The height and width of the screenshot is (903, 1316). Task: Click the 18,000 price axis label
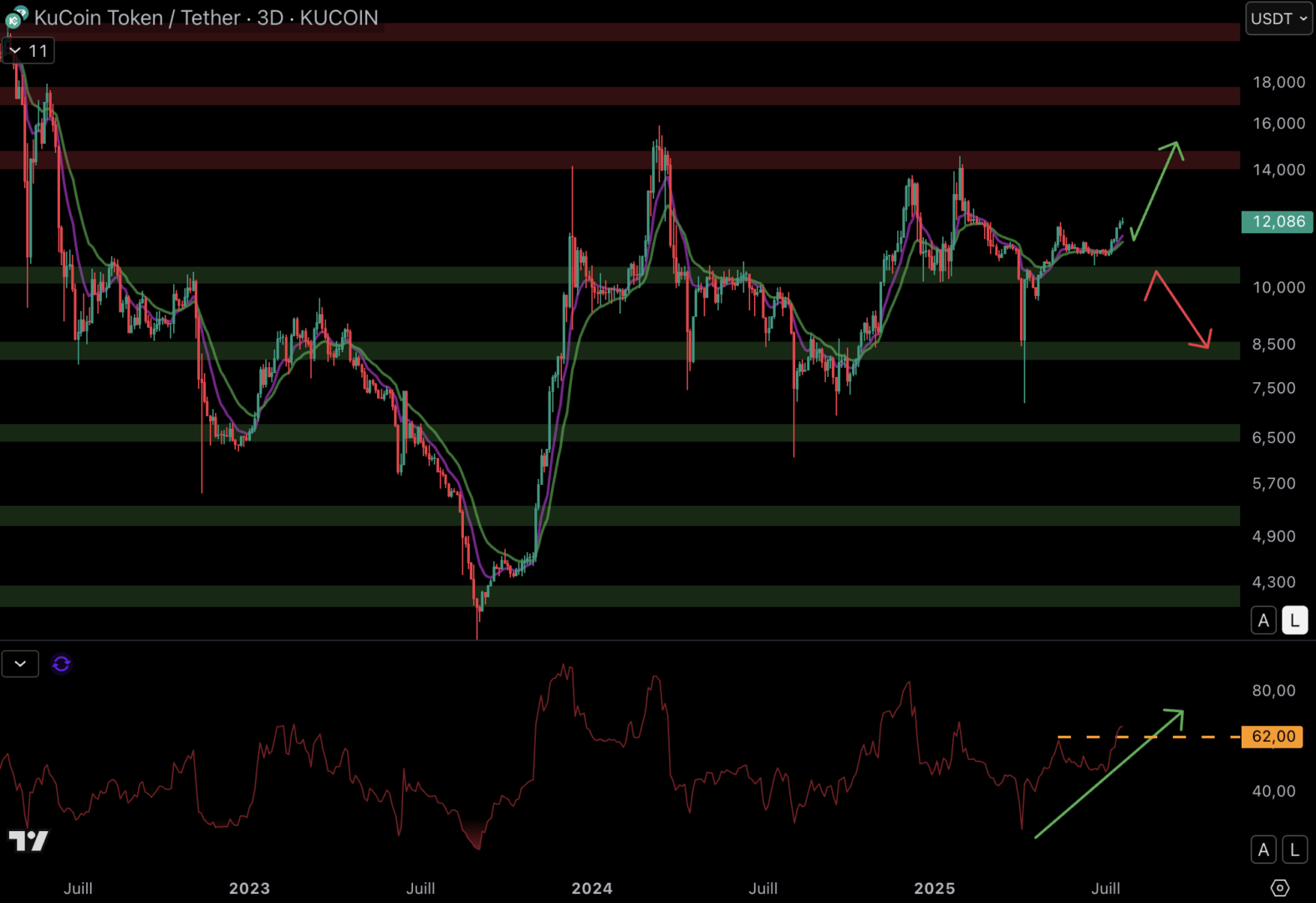[1278, 82]
